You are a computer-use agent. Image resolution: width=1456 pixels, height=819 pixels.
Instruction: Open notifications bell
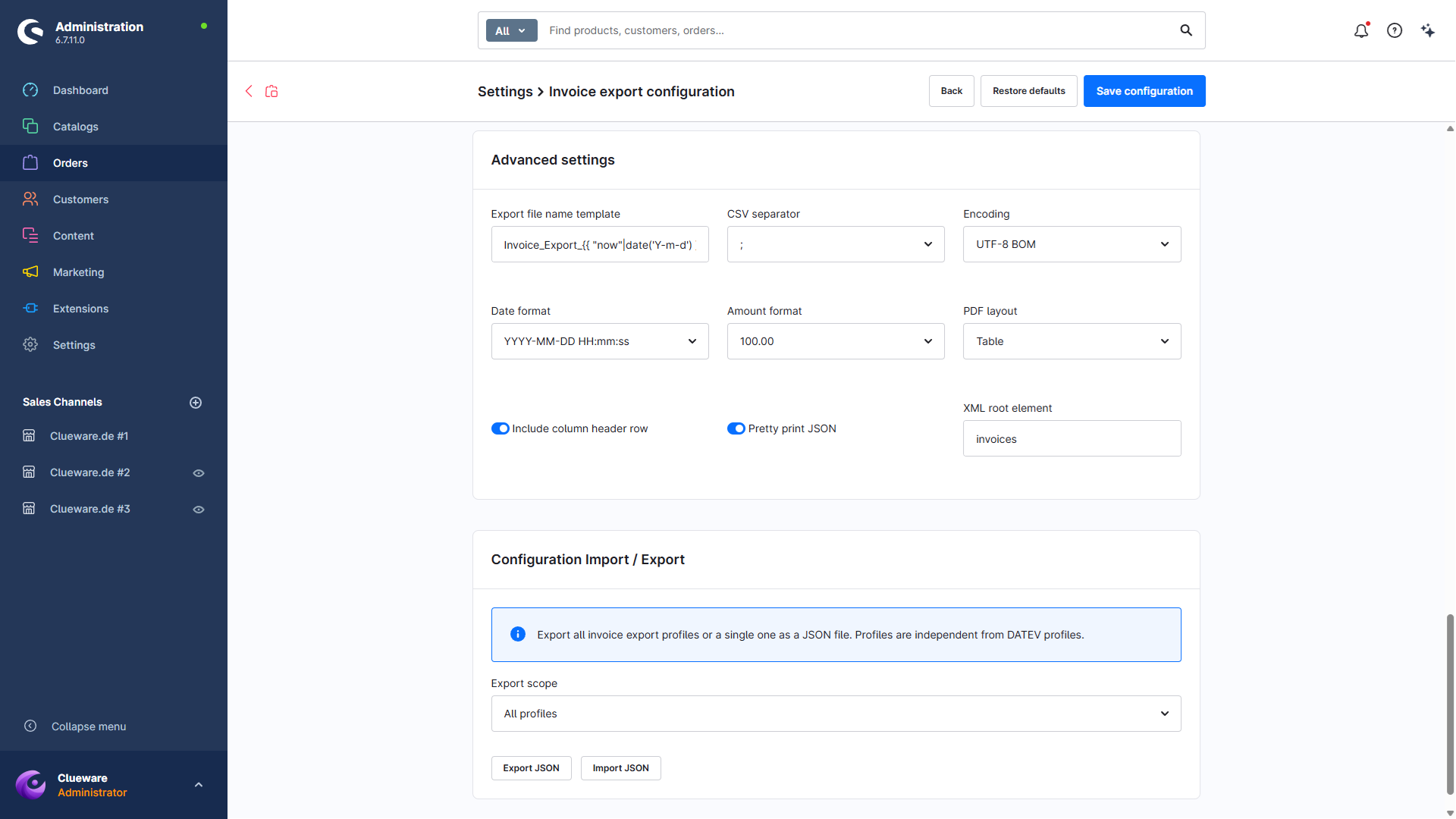click(1361, 30)
